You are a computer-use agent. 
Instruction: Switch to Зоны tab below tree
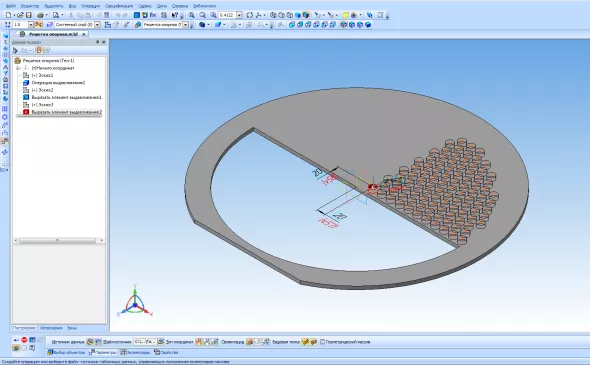point(72,328)
